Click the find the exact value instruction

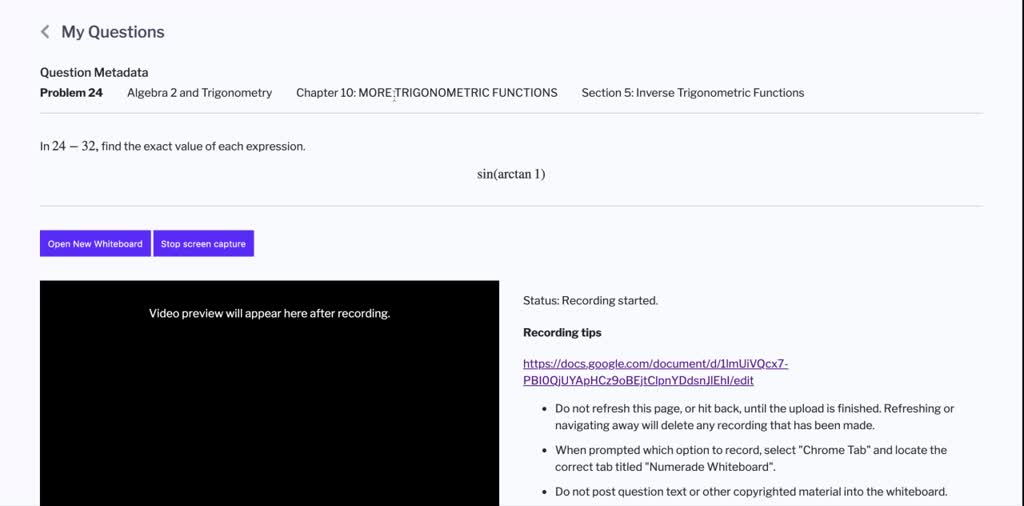tap(172, 146)
